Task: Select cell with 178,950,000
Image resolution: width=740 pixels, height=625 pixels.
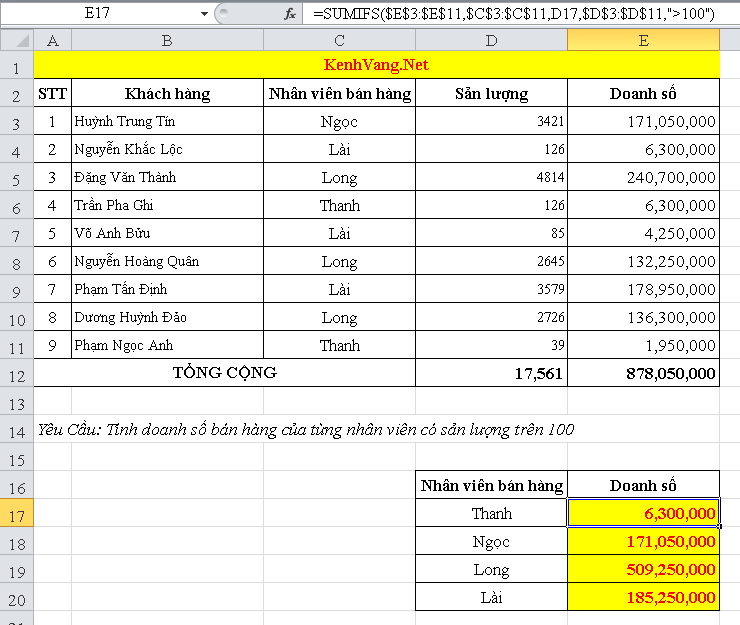Action: point(643,289)
